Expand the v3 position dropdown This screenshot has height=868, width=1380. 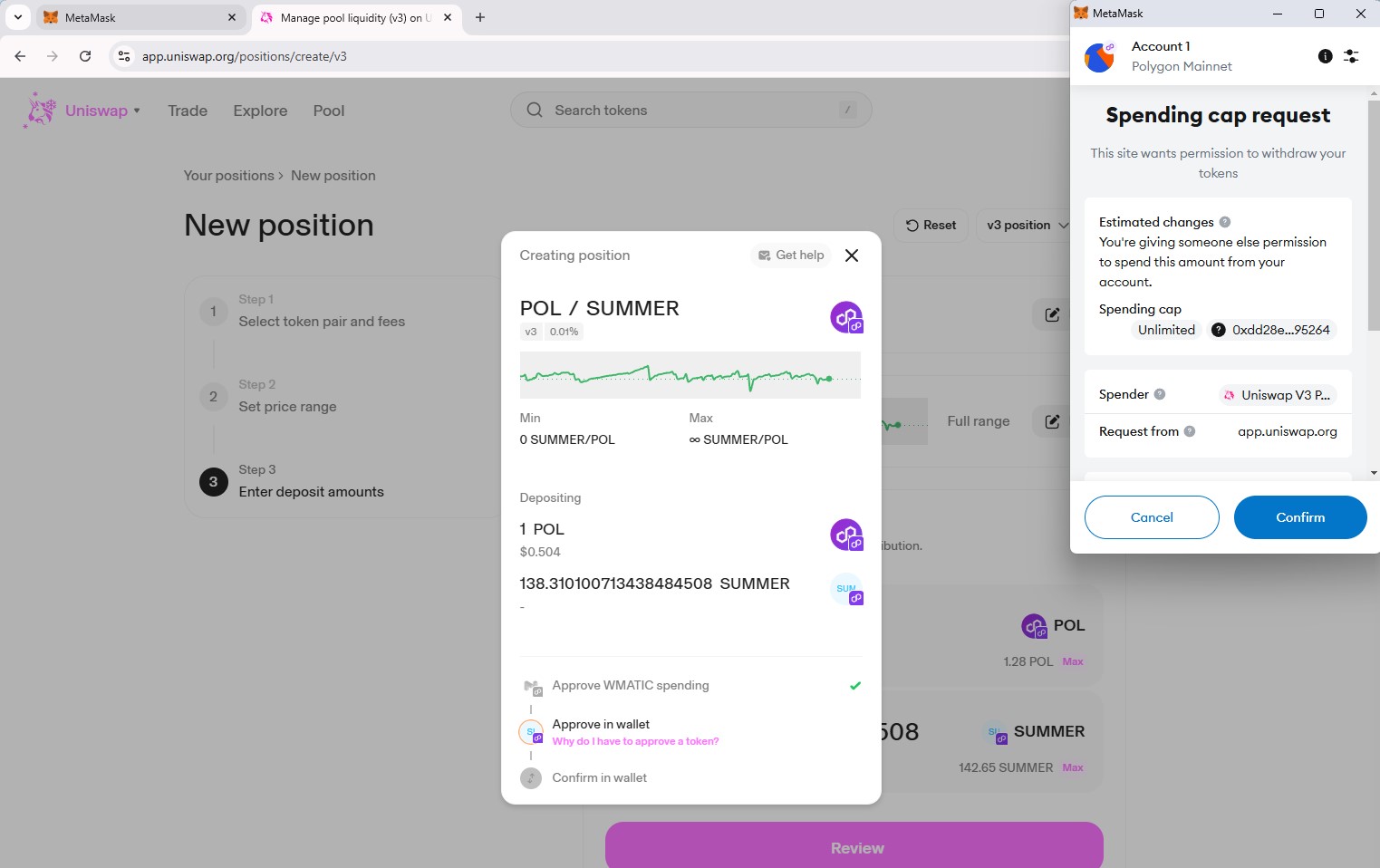click(1027, 226)
